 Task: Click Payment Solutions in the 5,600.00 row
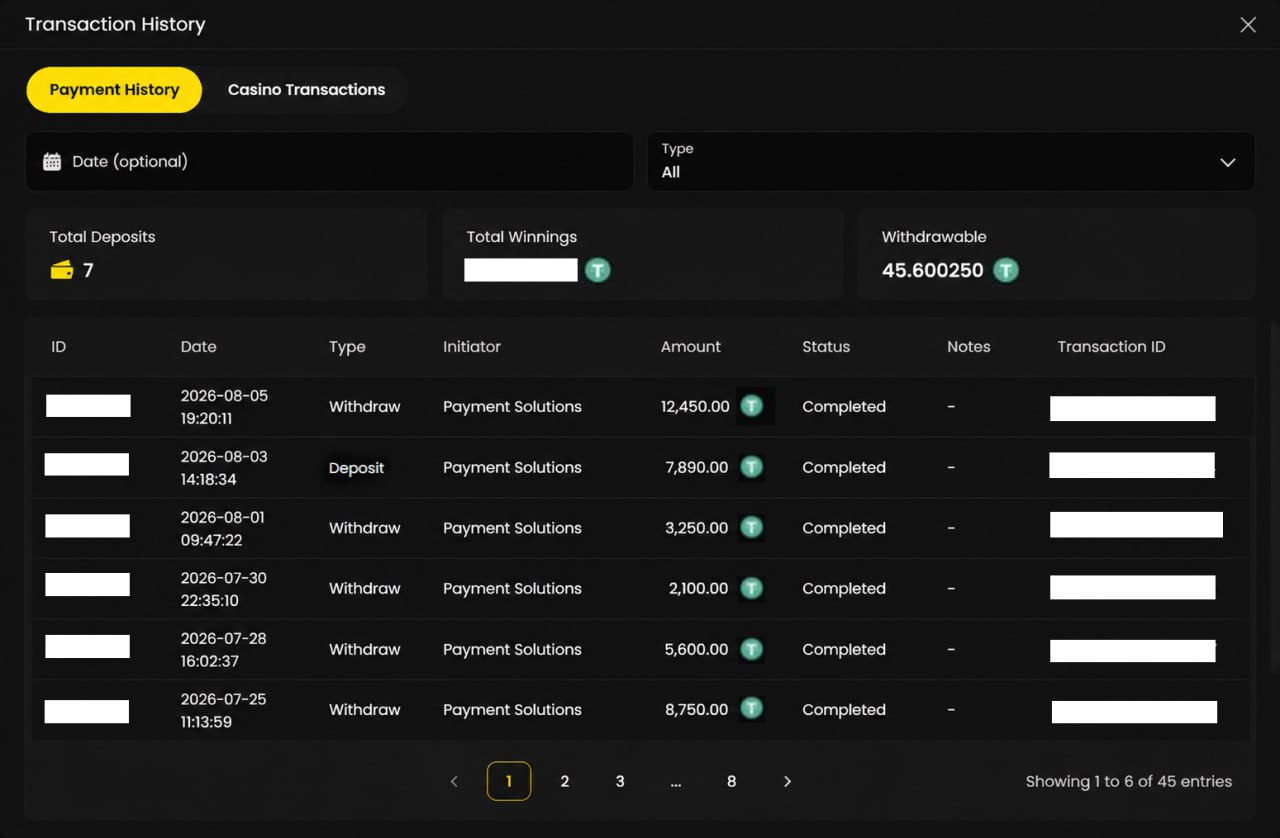512,649
